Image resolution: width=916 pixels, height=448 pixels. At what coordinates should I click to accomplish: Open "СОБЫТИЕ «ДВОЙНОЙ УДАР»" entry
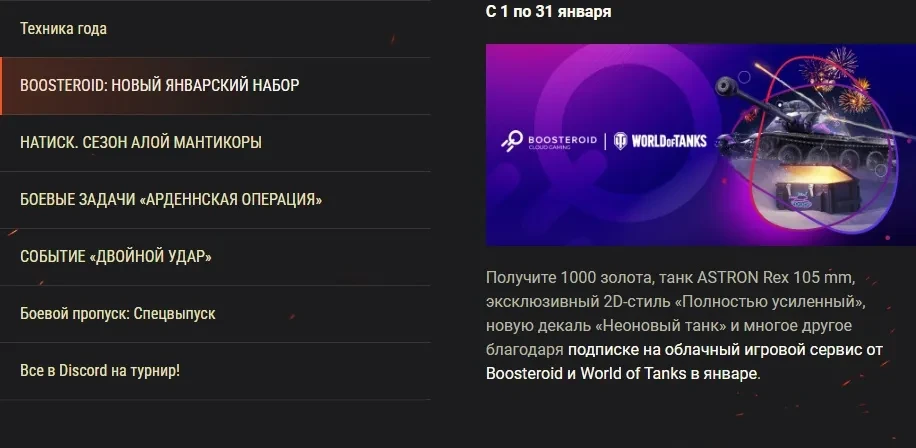coord(215,257)
